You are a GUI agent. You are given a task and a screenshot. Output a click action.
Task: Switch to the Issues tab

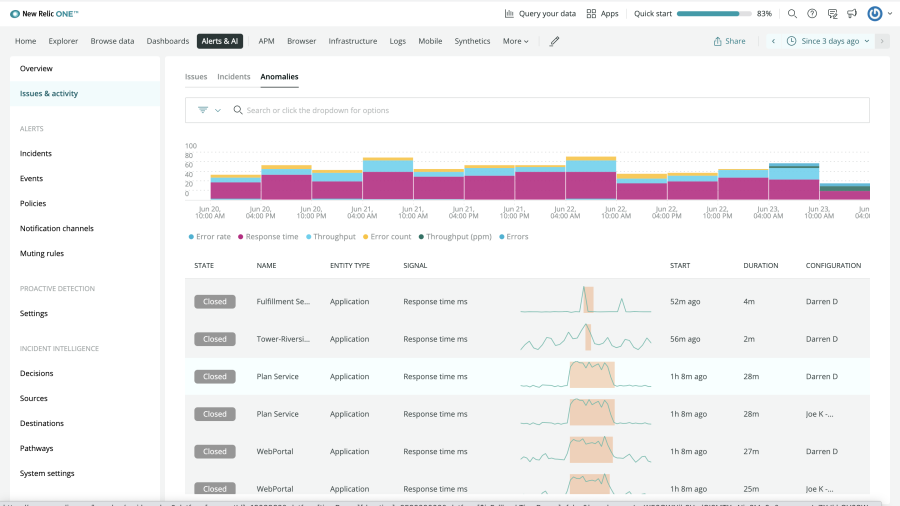click(196, 76)
